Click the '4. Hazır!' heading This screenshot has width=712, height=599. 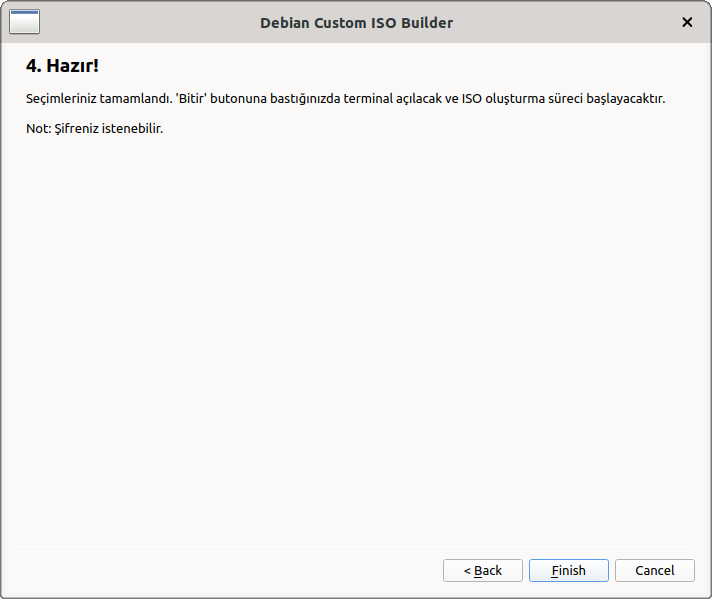pyautogui.click(x=62, y=66)
